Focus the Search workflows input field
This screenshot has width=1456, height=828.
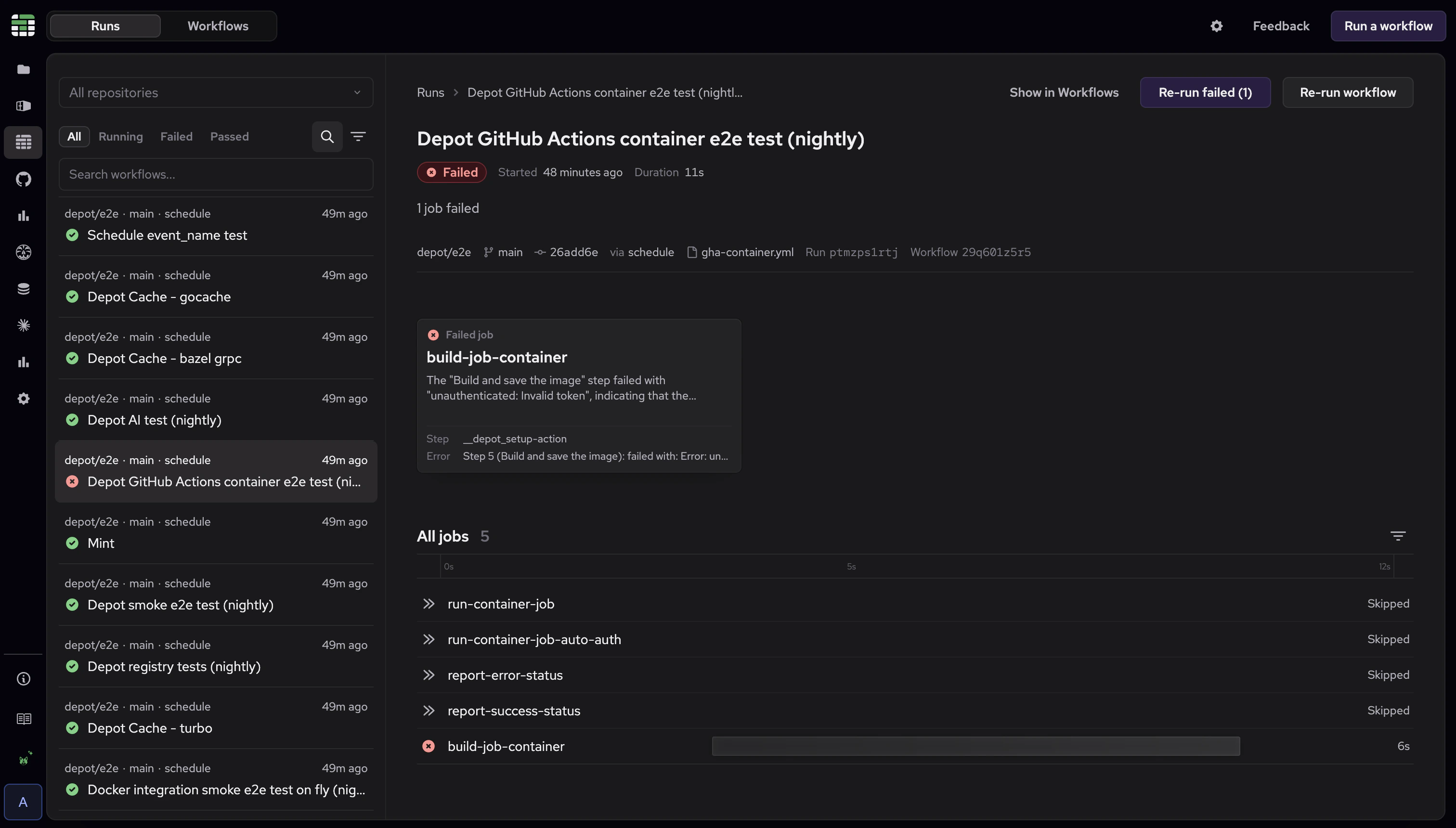216,174
